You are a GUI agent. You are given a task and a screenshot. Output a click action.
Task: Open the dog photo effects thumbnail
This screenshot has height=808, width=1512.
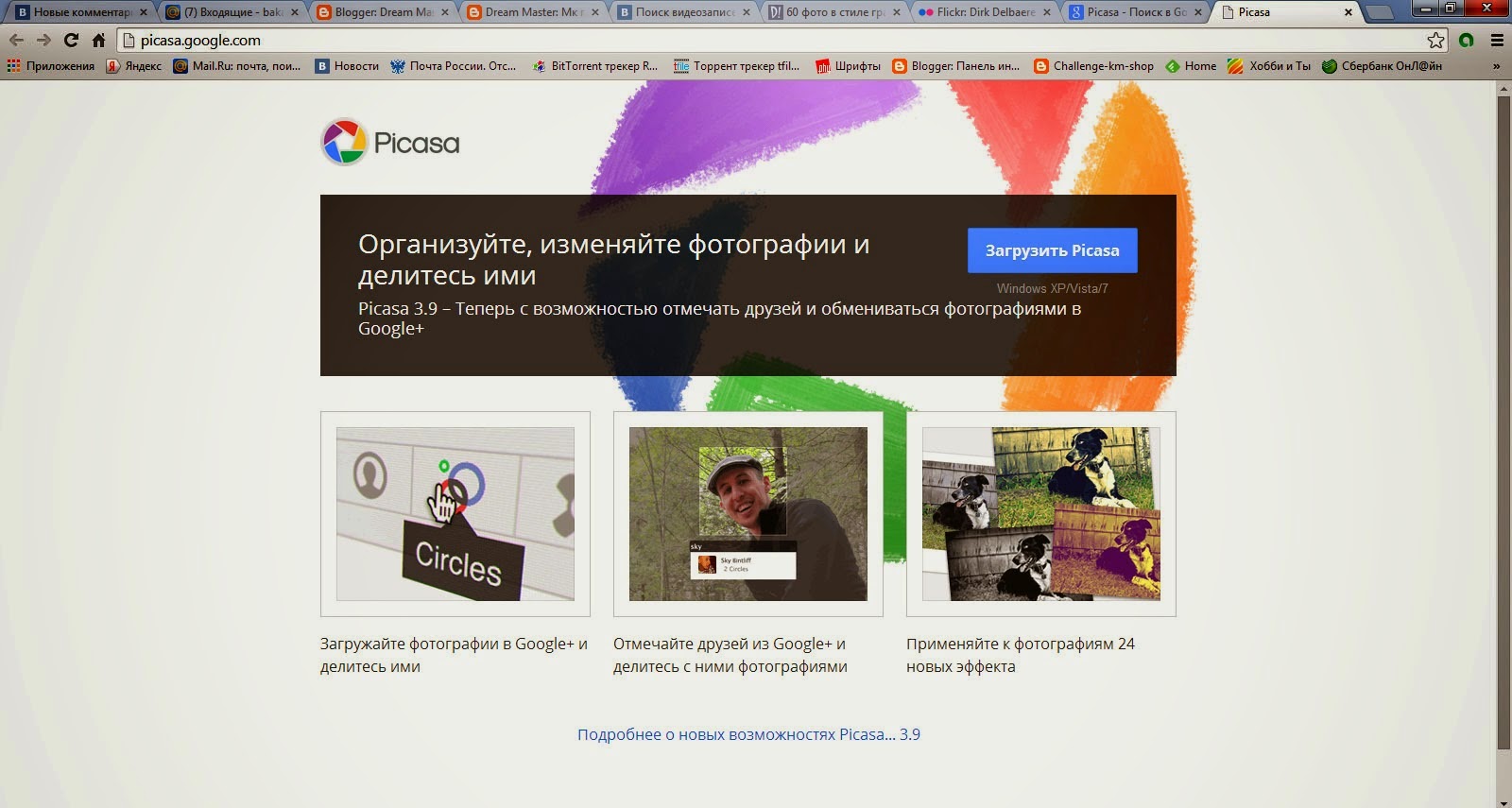pyautogui.click(x=1040, y=514)
